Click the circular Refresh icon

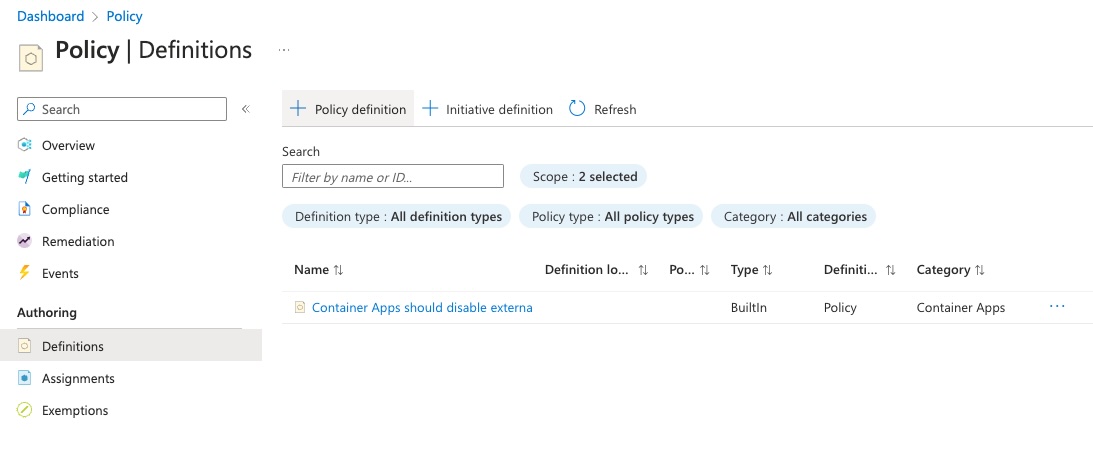[x=577, y=109]
